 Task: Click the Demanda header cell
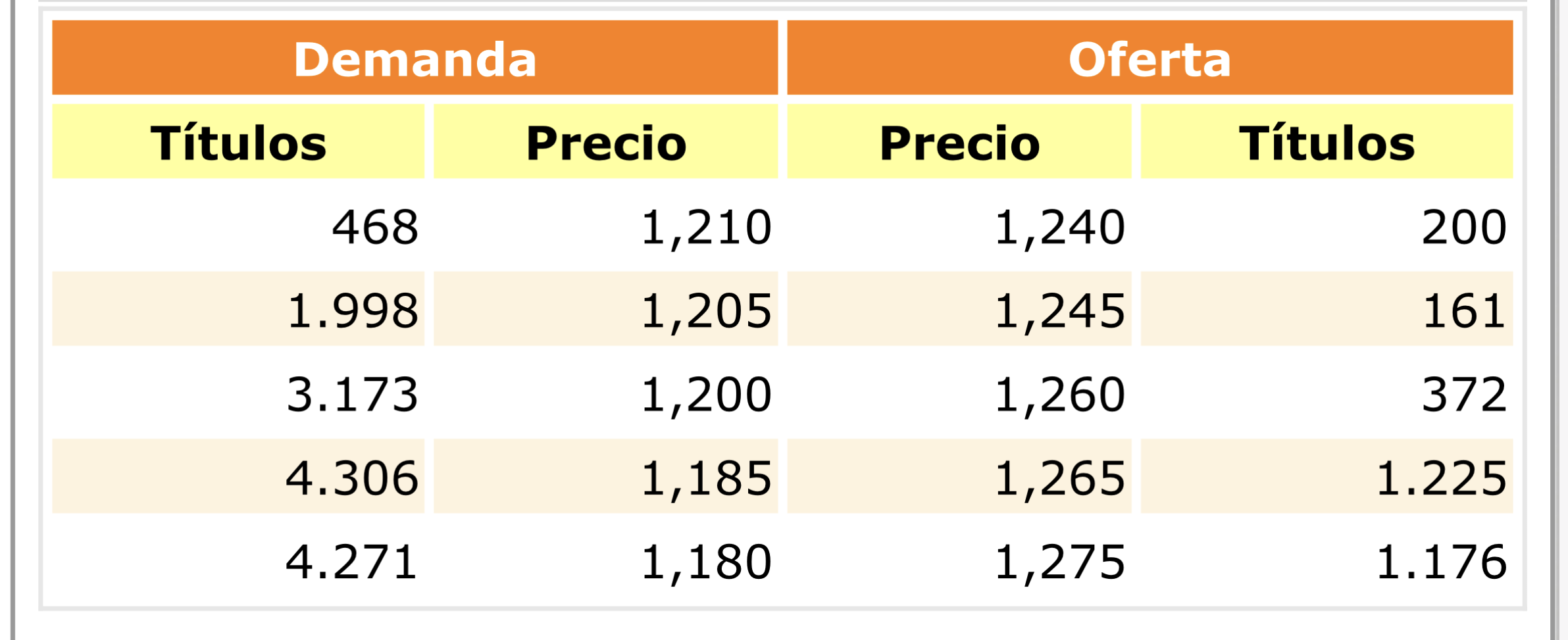(415, 58)
